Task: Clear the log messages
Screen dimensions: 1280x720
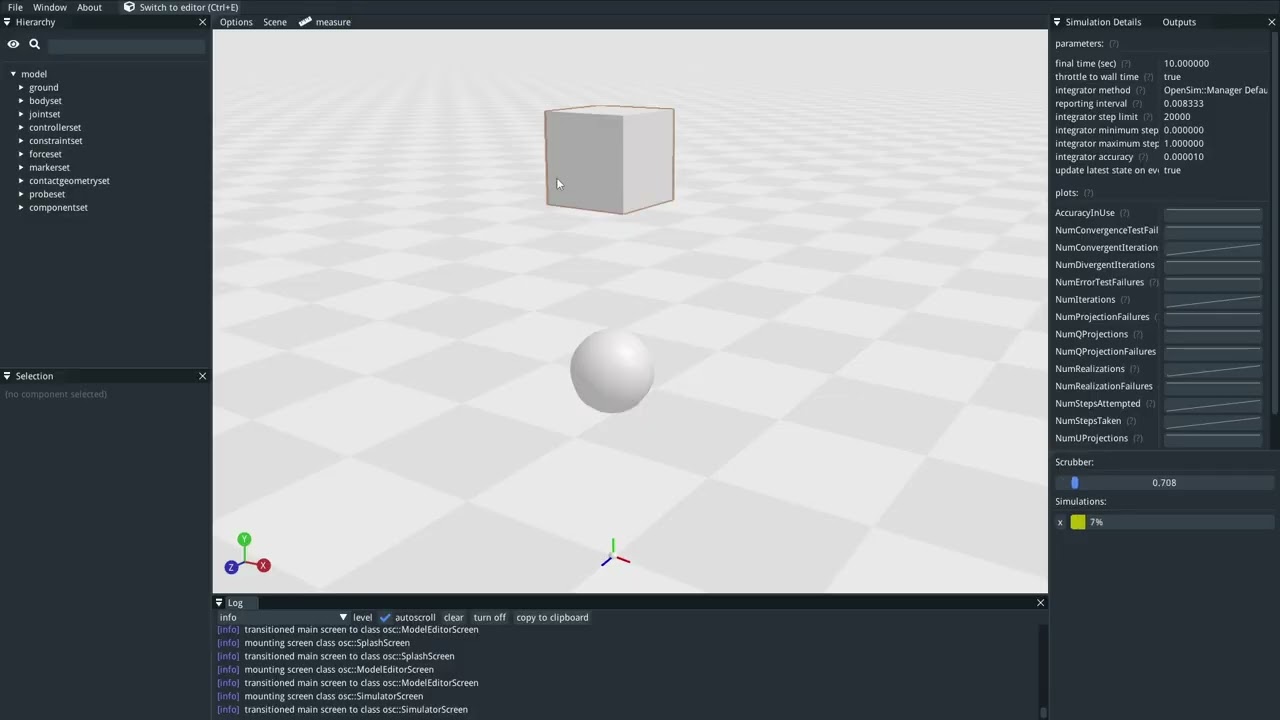Action: click(454, 618)
